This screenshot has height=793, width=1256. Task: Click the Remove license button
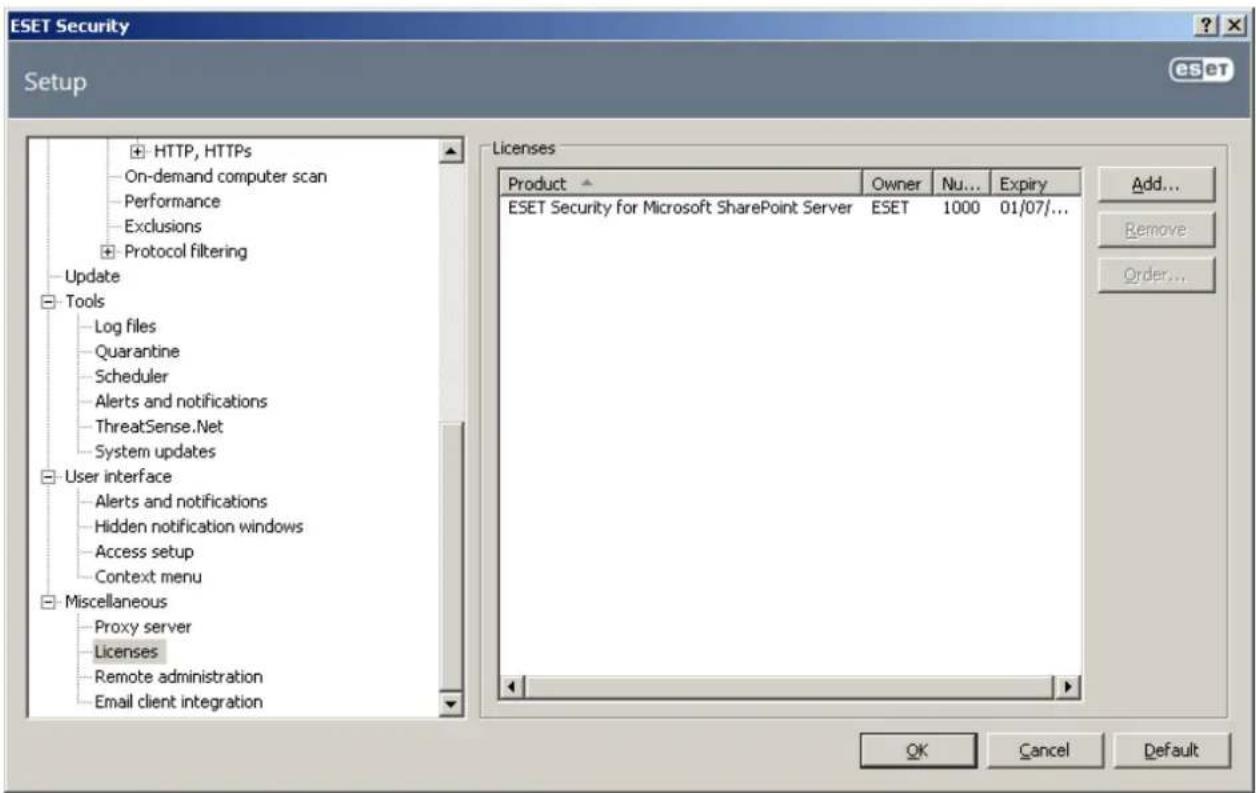click(x=1156, y=230)
